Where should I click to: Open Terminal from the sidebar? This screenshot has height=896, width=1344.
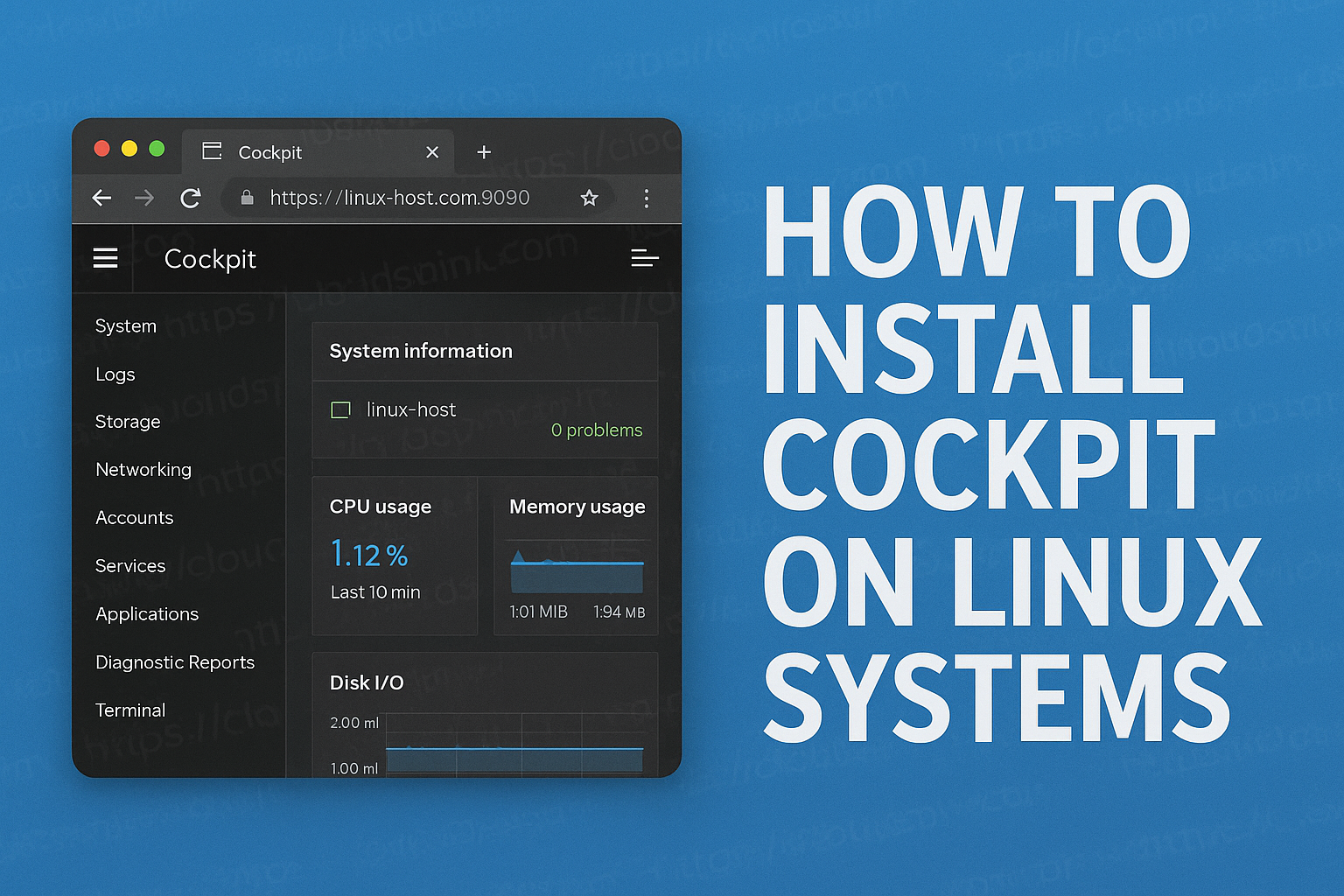coord(130,710)
